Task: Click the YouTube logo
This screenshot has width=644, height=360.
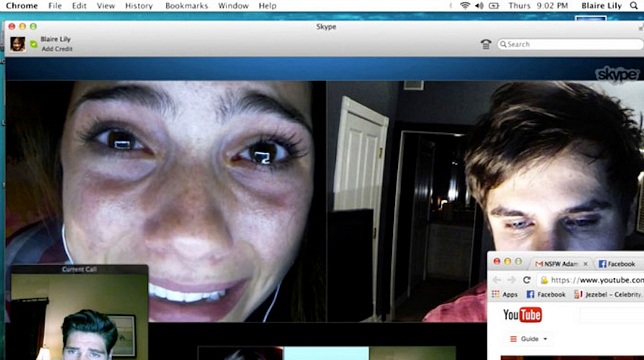Action: [x=522, y=315]
